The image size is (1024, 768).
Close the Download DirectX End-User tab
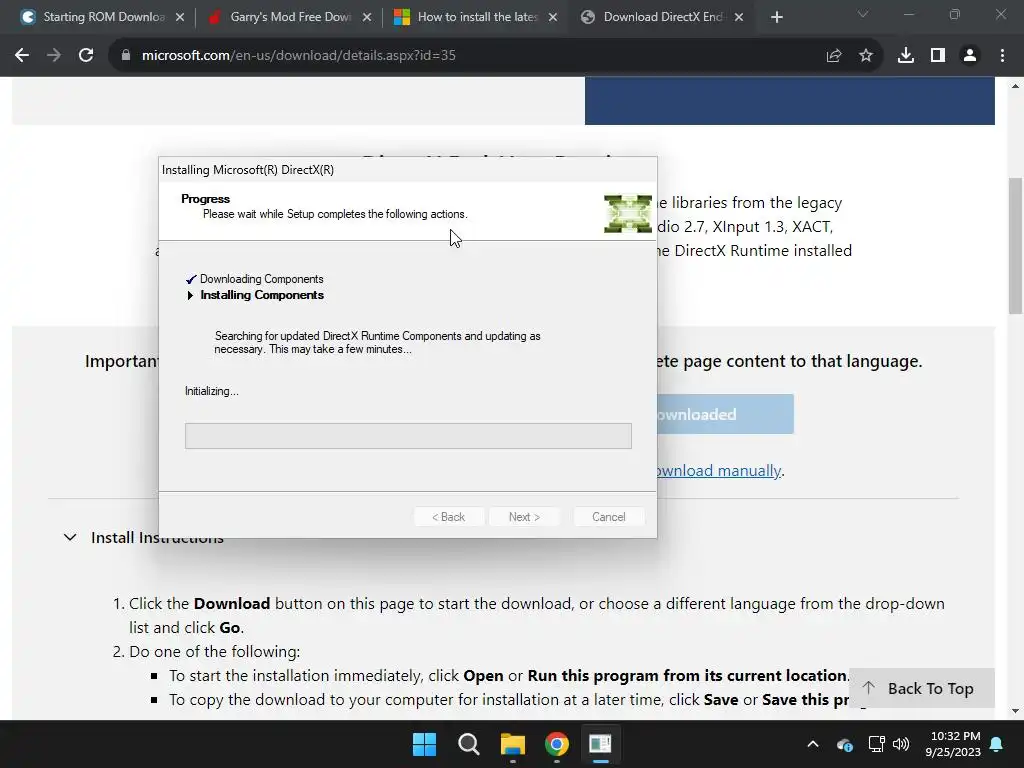pos(739,17)
